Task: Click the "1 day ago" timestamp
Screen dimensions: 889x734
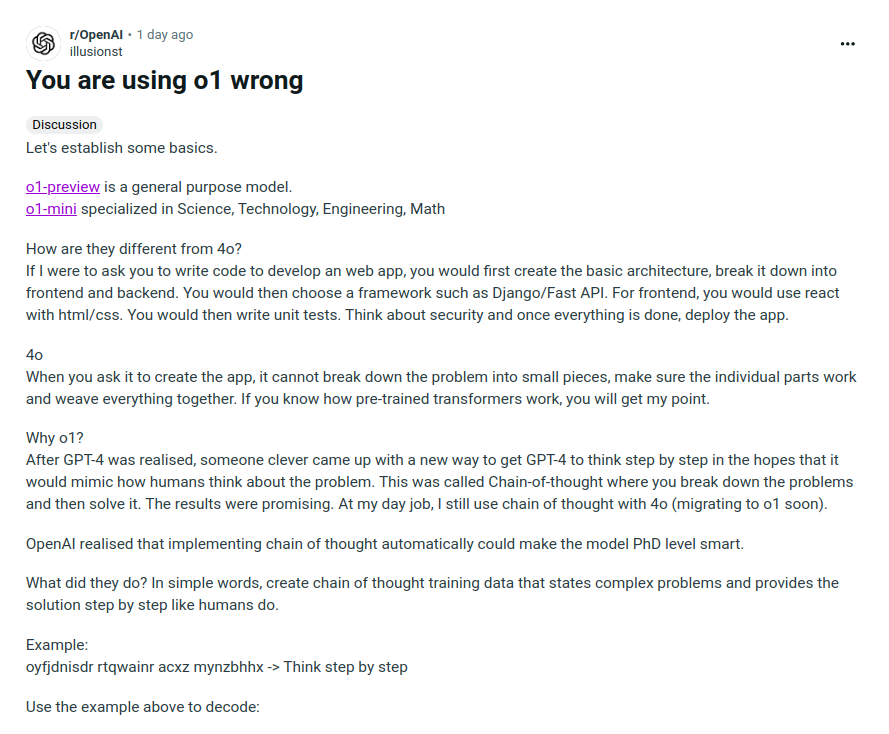Action: 164,34
